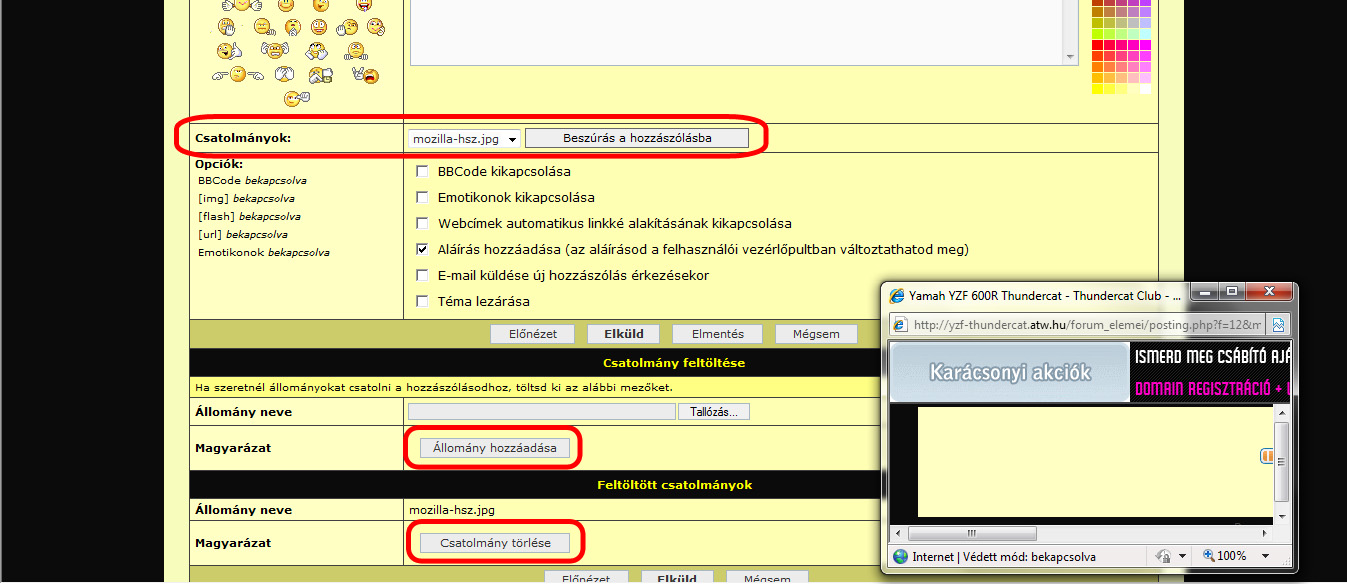Click the uploaded mozilla-hsz.jpg filename text

[452, 510]
